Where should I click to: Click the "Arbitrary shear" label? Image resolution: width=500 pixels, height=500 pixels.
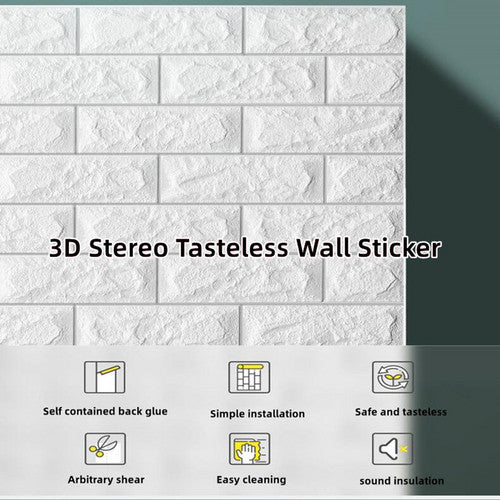pyautogui.click(x=106, y=480)
